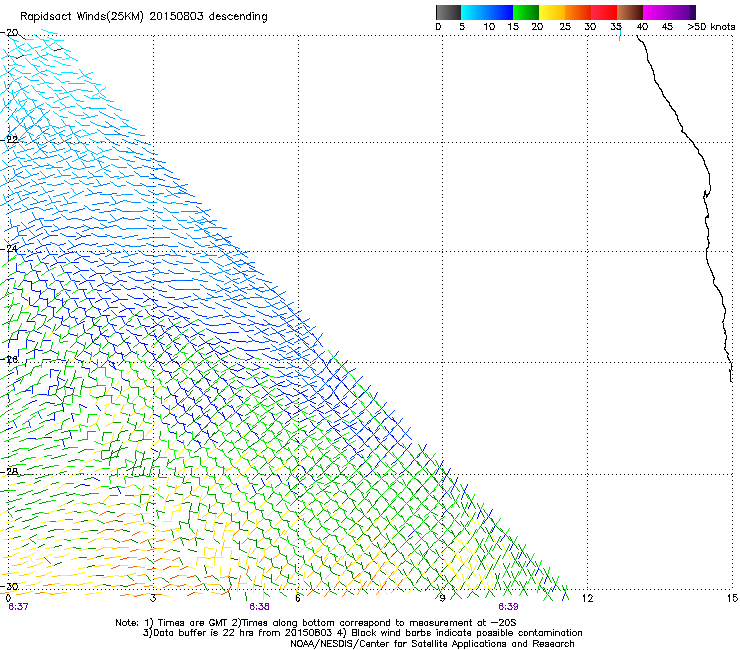Click the '9' longitude axis label
The image size is (740, 650).
coord(442,599)
